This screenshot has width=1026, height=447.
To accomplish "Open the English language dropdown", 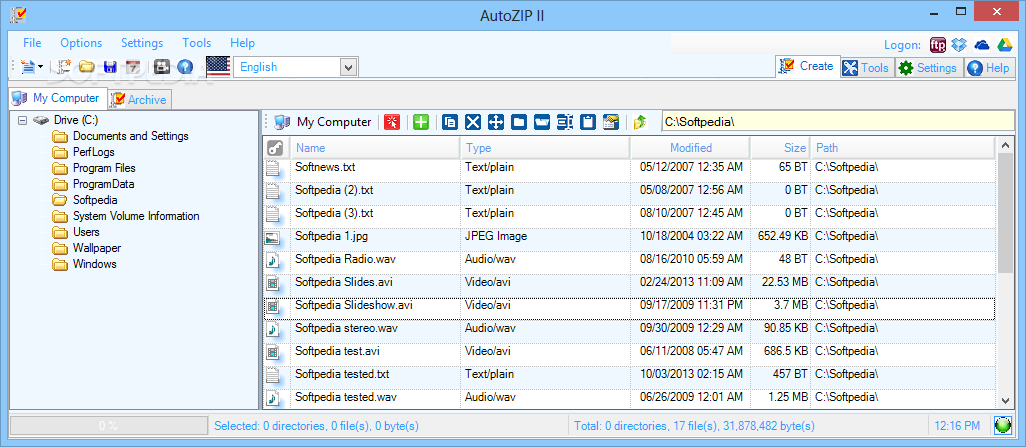I will [348, 67].
